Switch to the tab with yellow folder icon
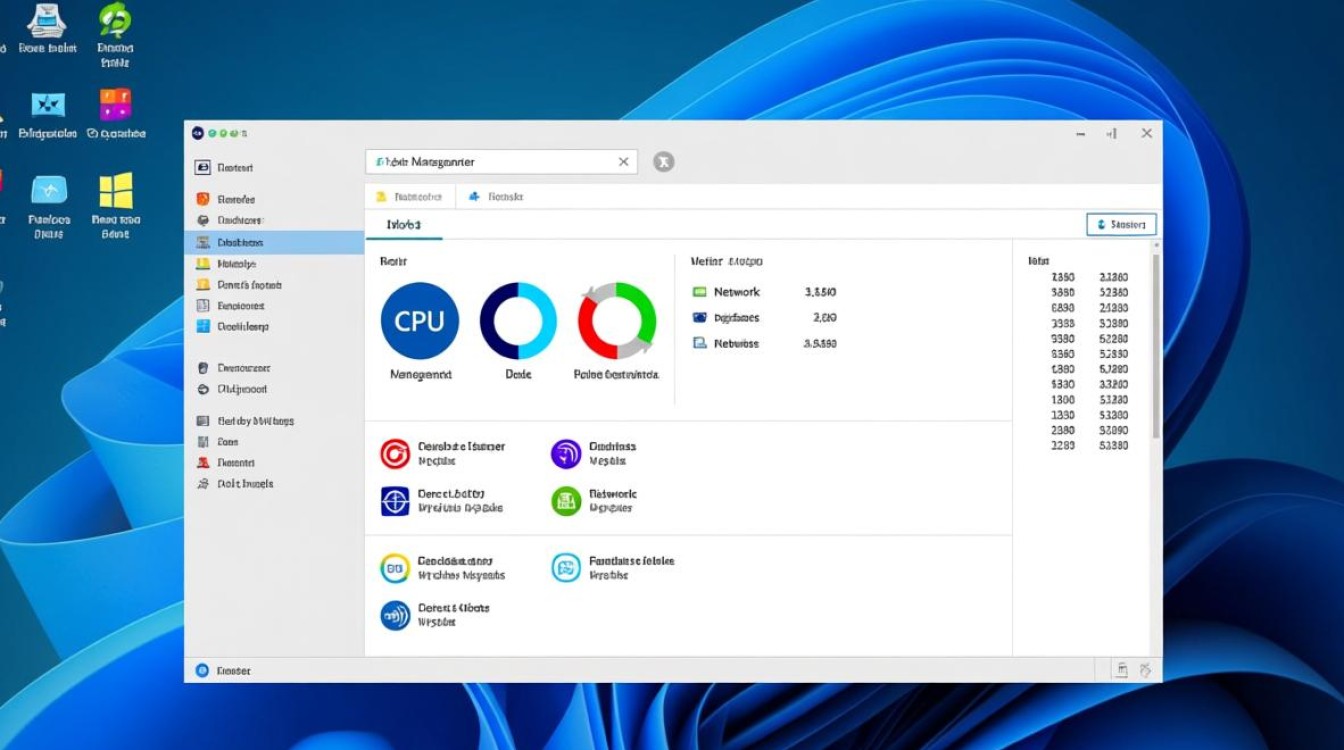Image resolution: width=1344 pixels, height=750 pixels. point(410,197)
